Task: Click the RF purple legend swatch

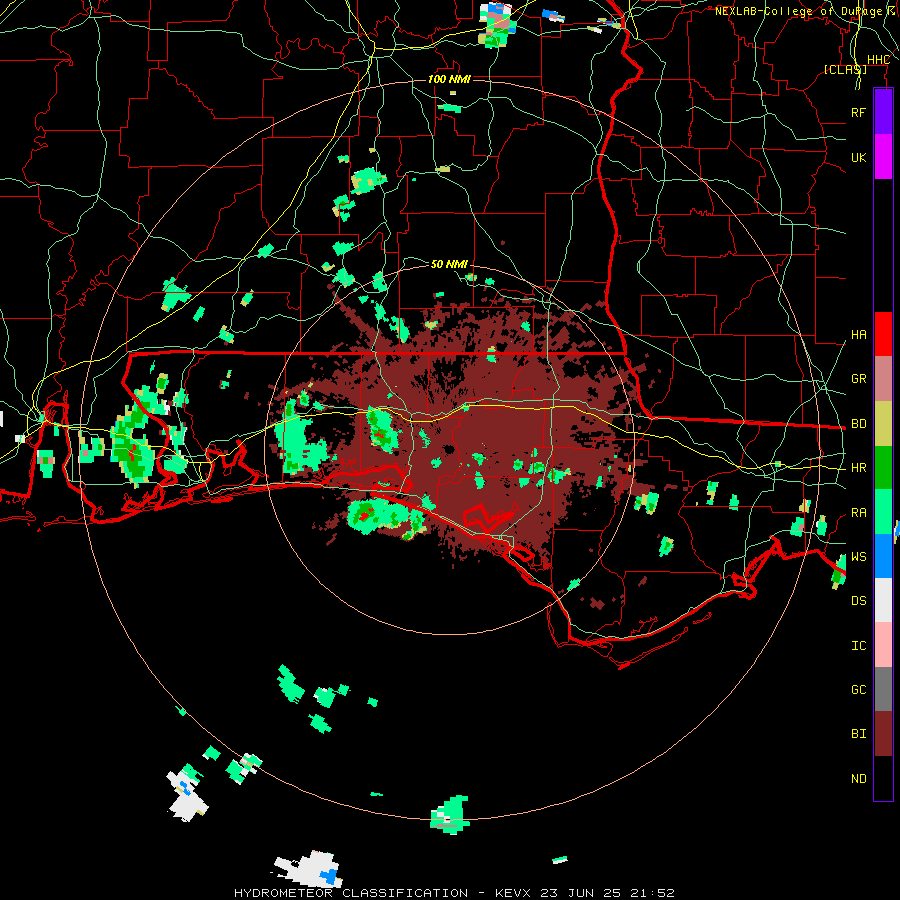Action: [x=883, y=112]
